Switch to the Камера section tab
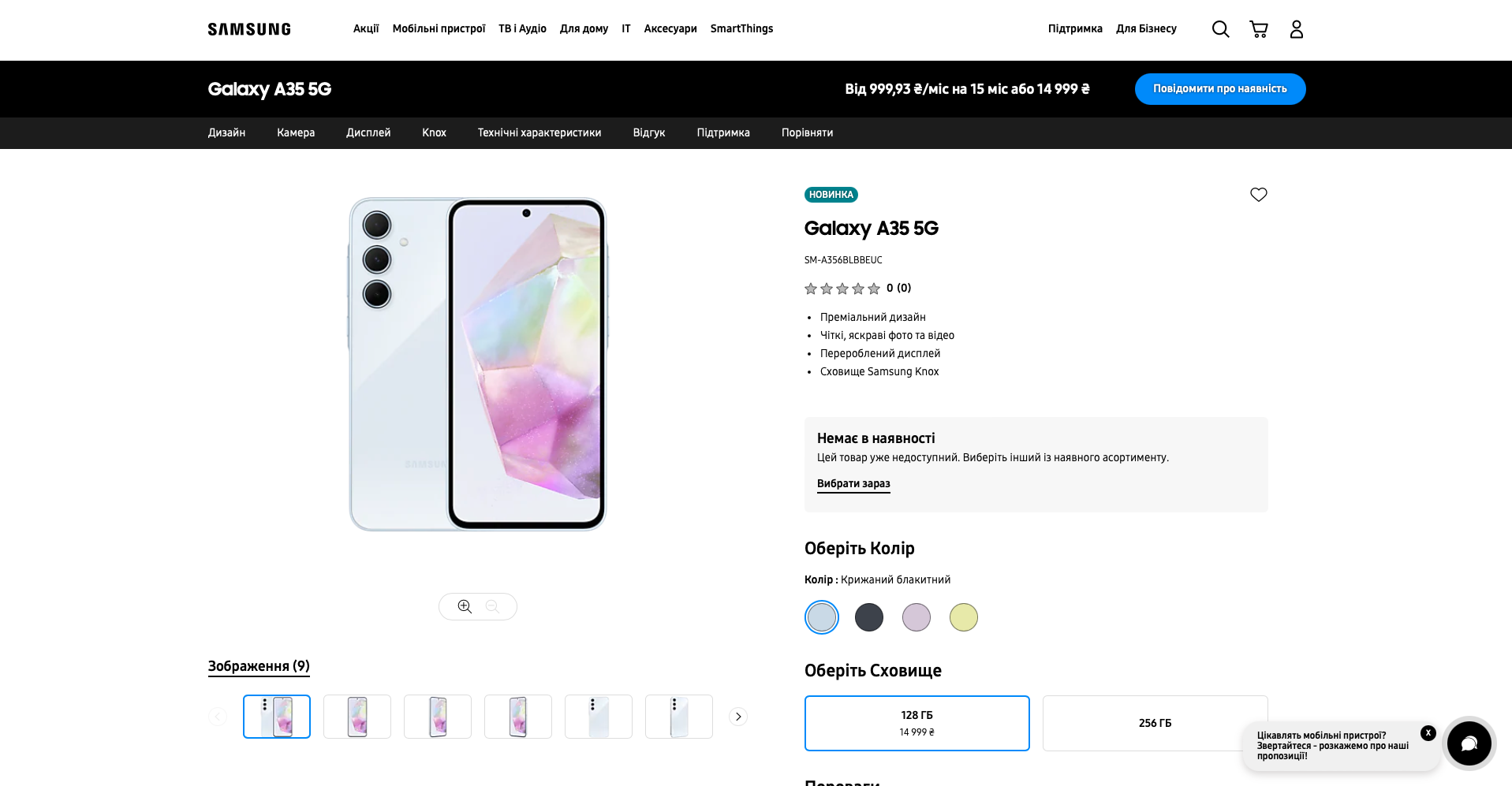The width and height of the screenshot is (1512, 786). coord(296,133)
